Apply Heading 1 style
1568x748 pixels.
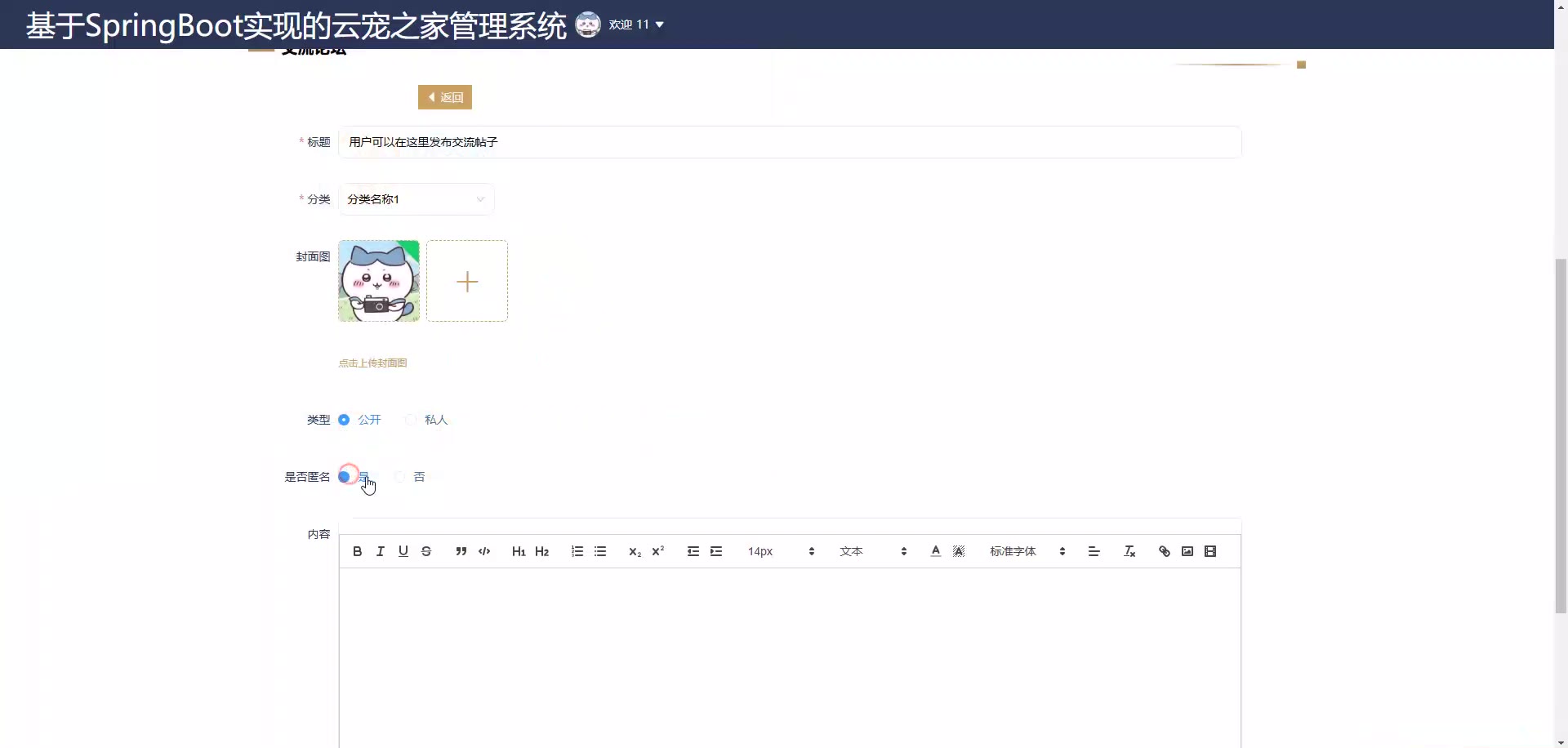(x=519, y=551)
